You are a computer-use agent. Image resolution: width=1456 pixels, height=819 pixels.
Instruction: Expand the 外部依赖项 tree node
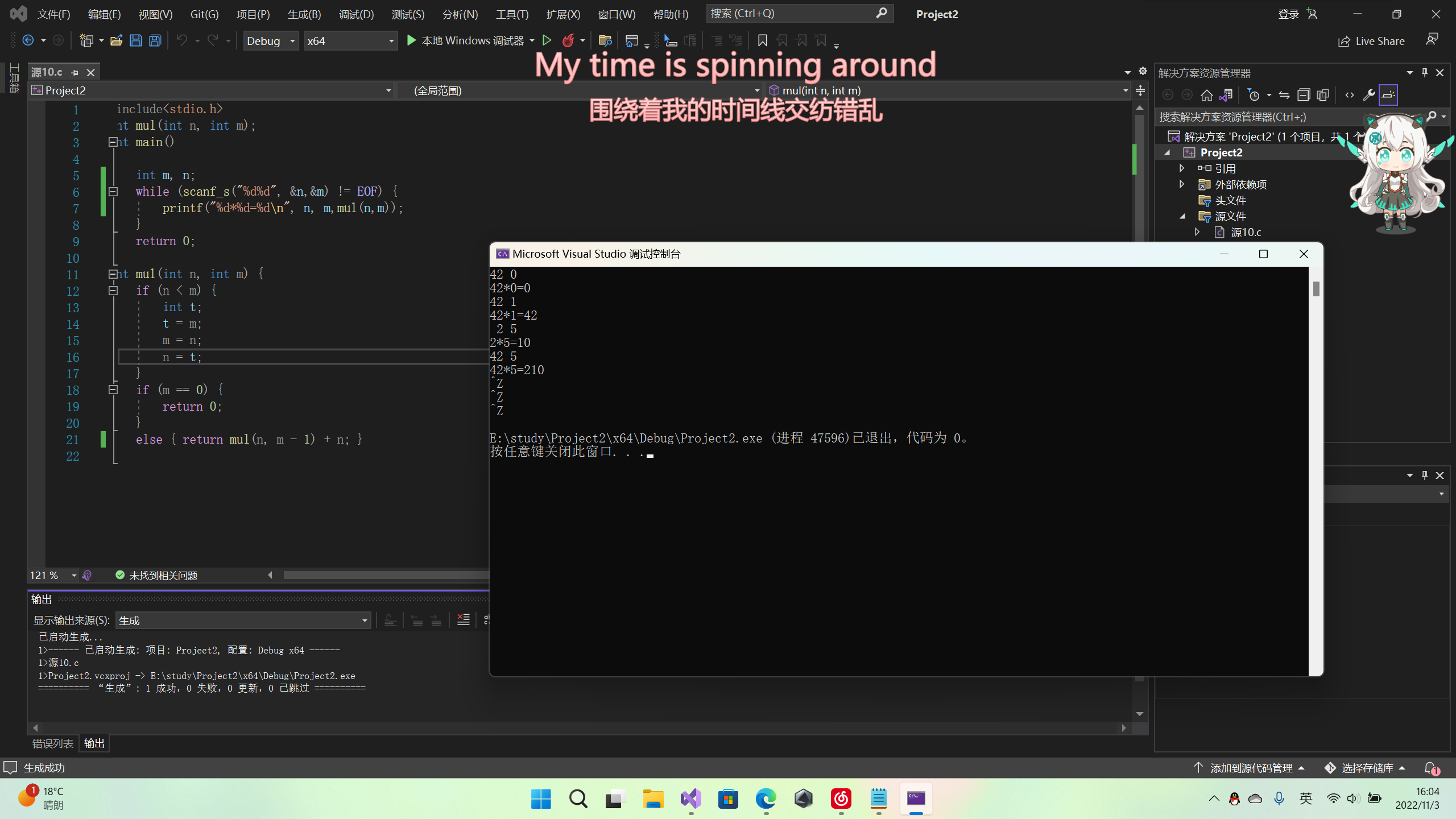click(x=1182, y=184)
